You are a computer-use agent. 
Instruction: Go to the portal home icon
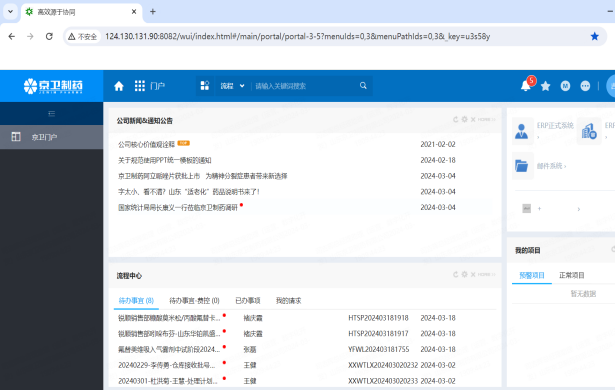click(x=119, y=86)
